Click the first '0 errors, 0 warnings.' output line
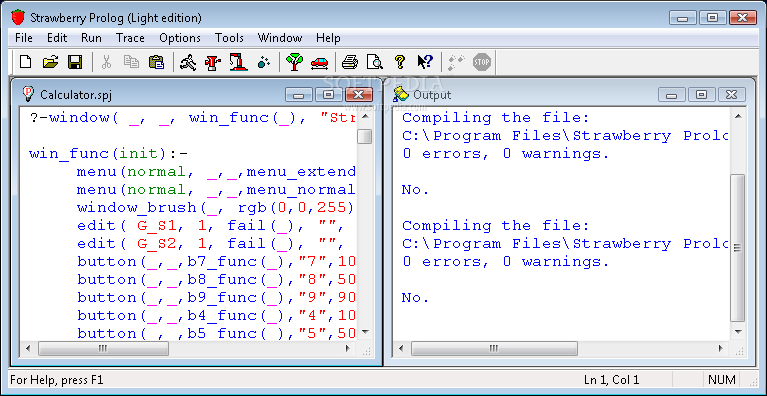Viewport: 767px width, 396px height. coord(506,154)
